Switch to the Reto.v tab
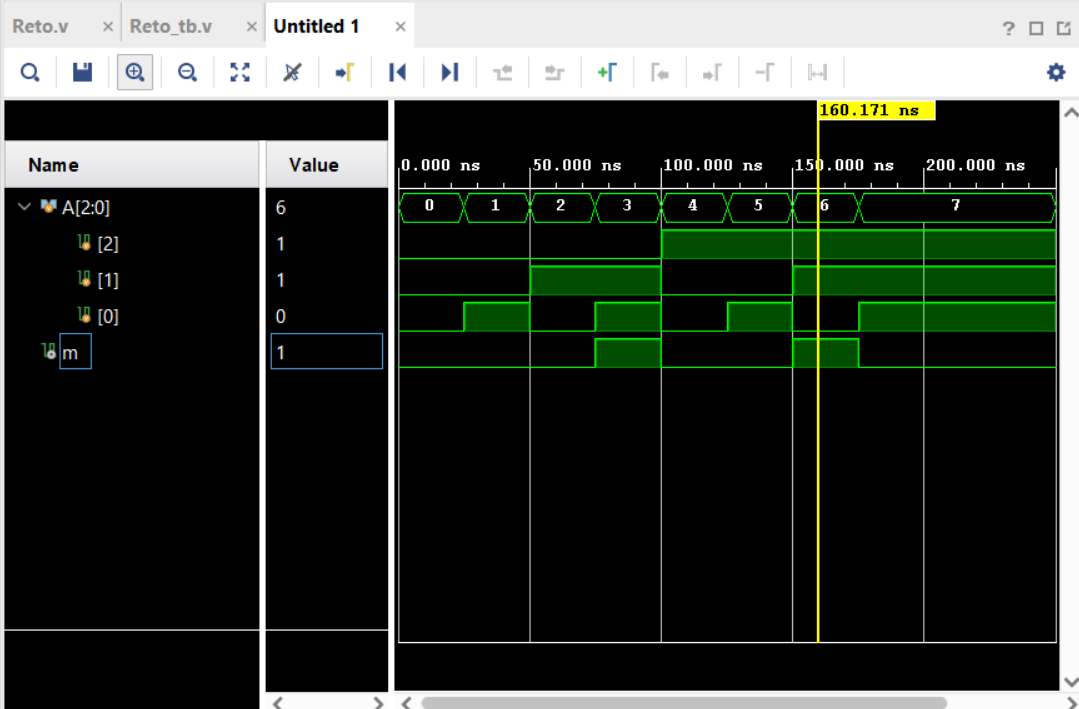Image resolution: width=1079 pixels, height=709 pixels. tap(40, 25)
